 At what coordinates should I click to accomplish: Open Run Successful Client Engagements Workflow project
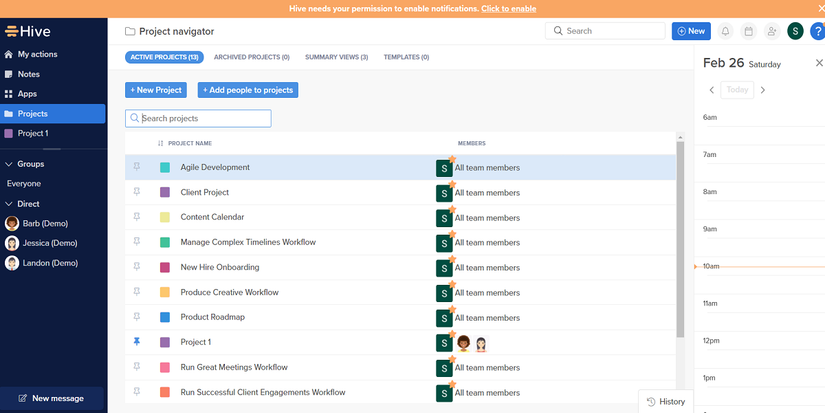[x=263, y=392]
